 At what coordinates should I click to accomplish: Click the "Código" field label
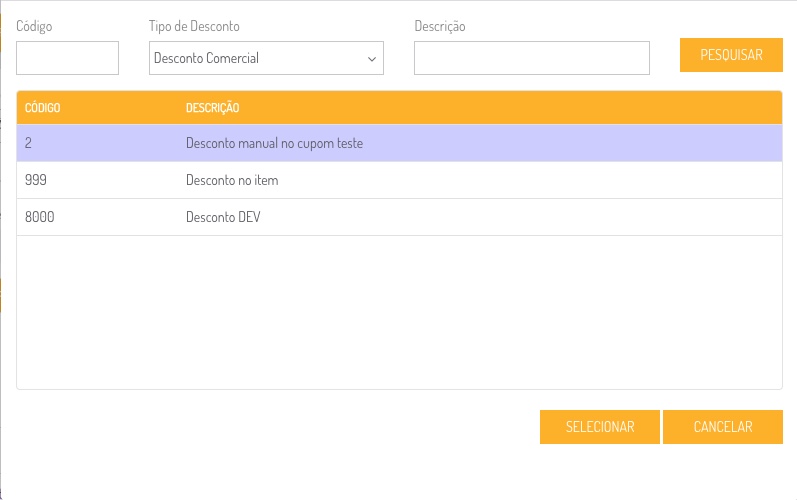click(x=34, y=26)
